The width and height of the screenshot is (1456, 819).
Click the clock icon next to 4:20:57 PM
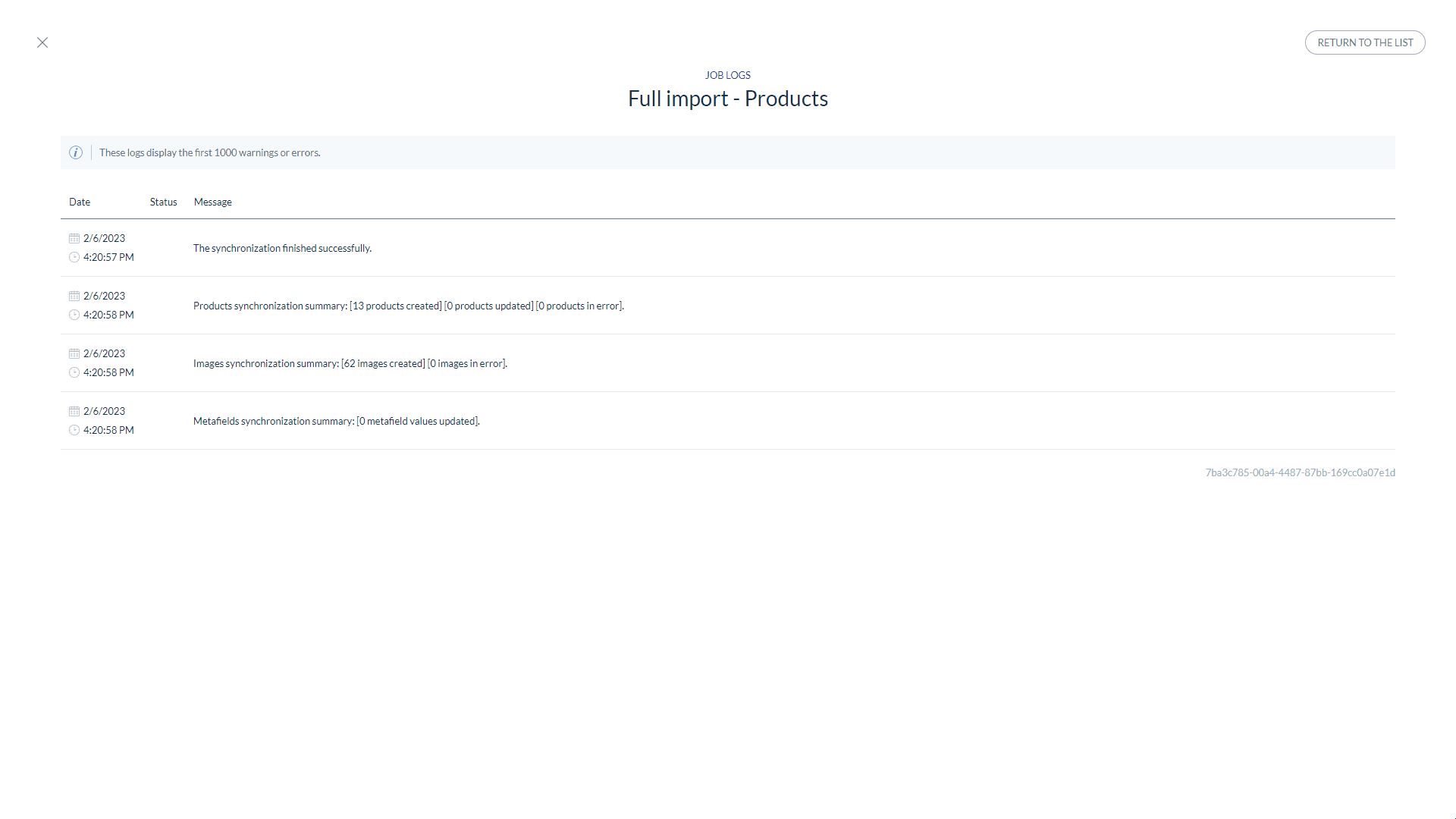pos(74,257)
